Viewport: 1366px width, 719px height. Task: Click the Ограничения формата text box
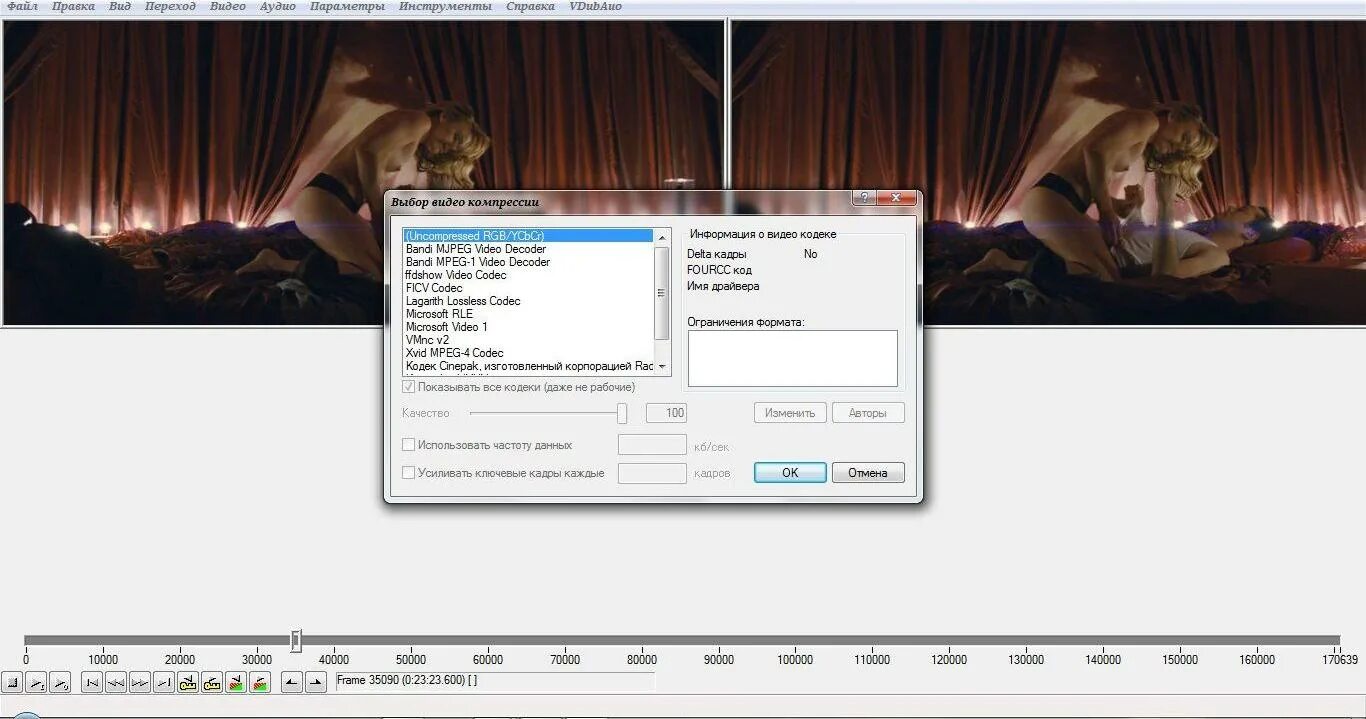(792, 358)
